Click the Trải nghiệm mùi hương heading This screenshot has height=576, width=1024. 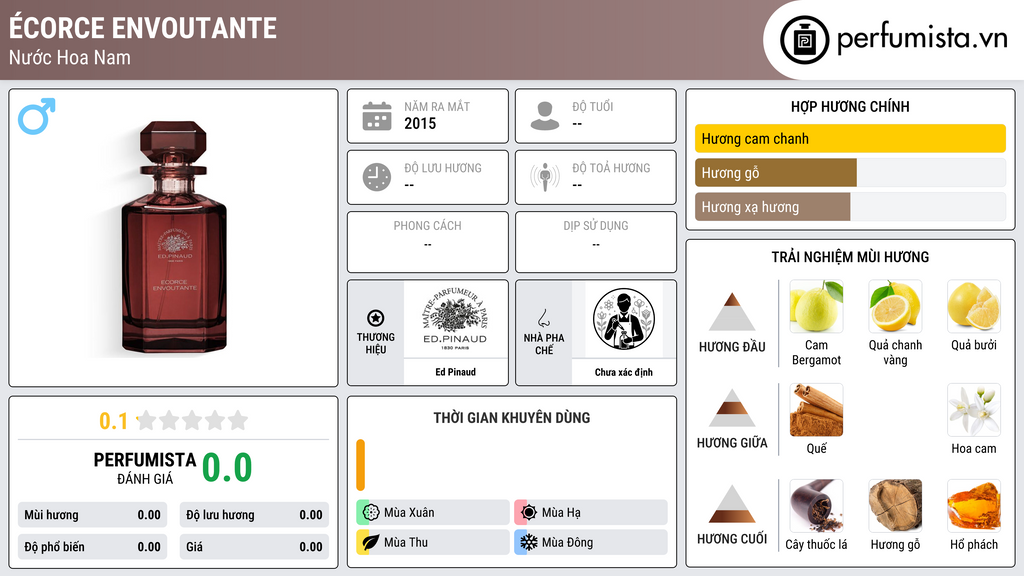click(850, 257)
